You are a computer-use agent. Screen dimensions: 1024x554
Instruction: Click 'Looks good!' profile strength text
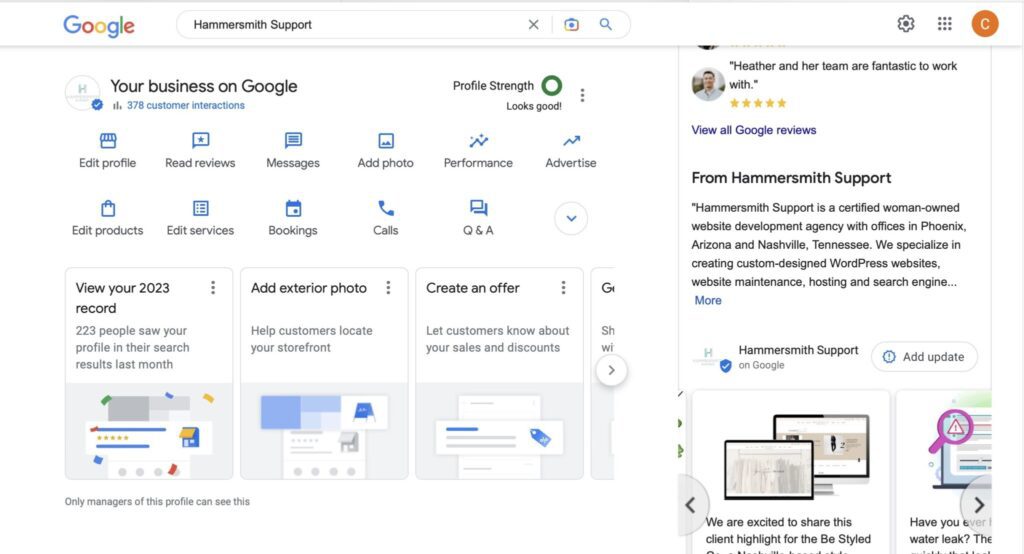pos(534,106)
